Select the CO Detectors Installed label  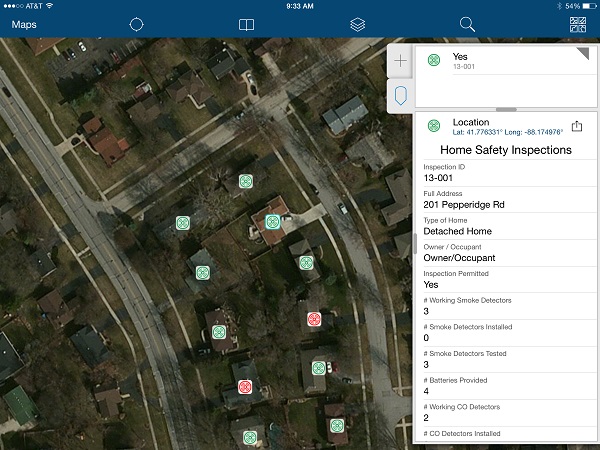462,434
